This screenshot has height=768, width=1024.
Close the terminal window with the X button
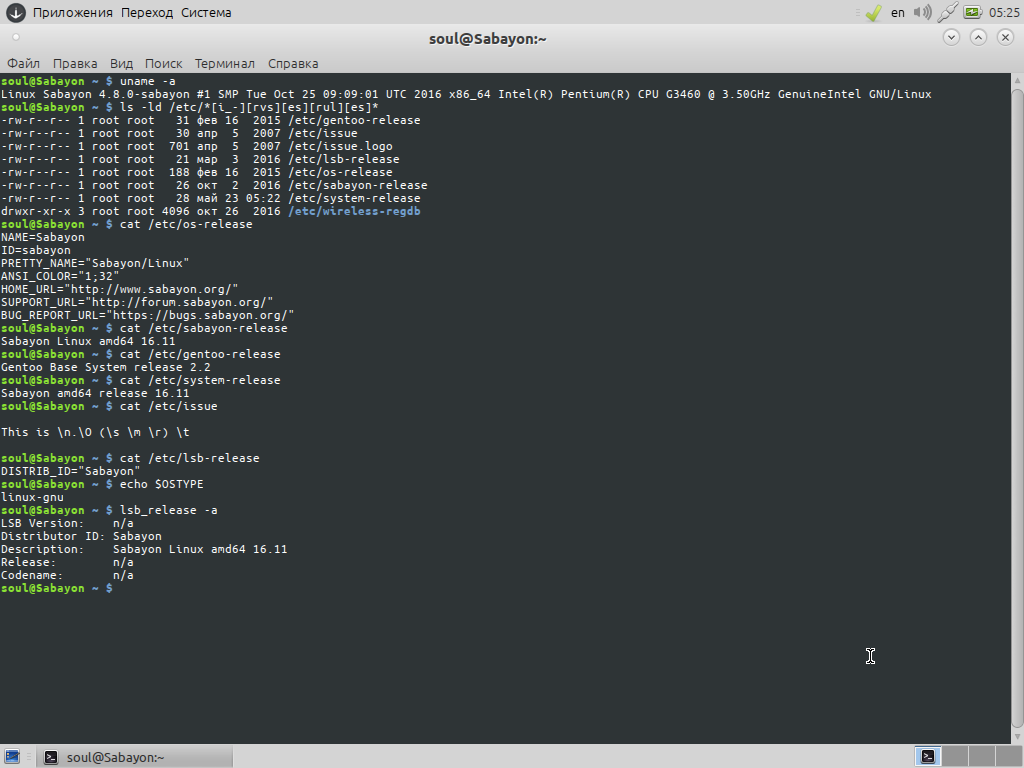point(1006,37)
